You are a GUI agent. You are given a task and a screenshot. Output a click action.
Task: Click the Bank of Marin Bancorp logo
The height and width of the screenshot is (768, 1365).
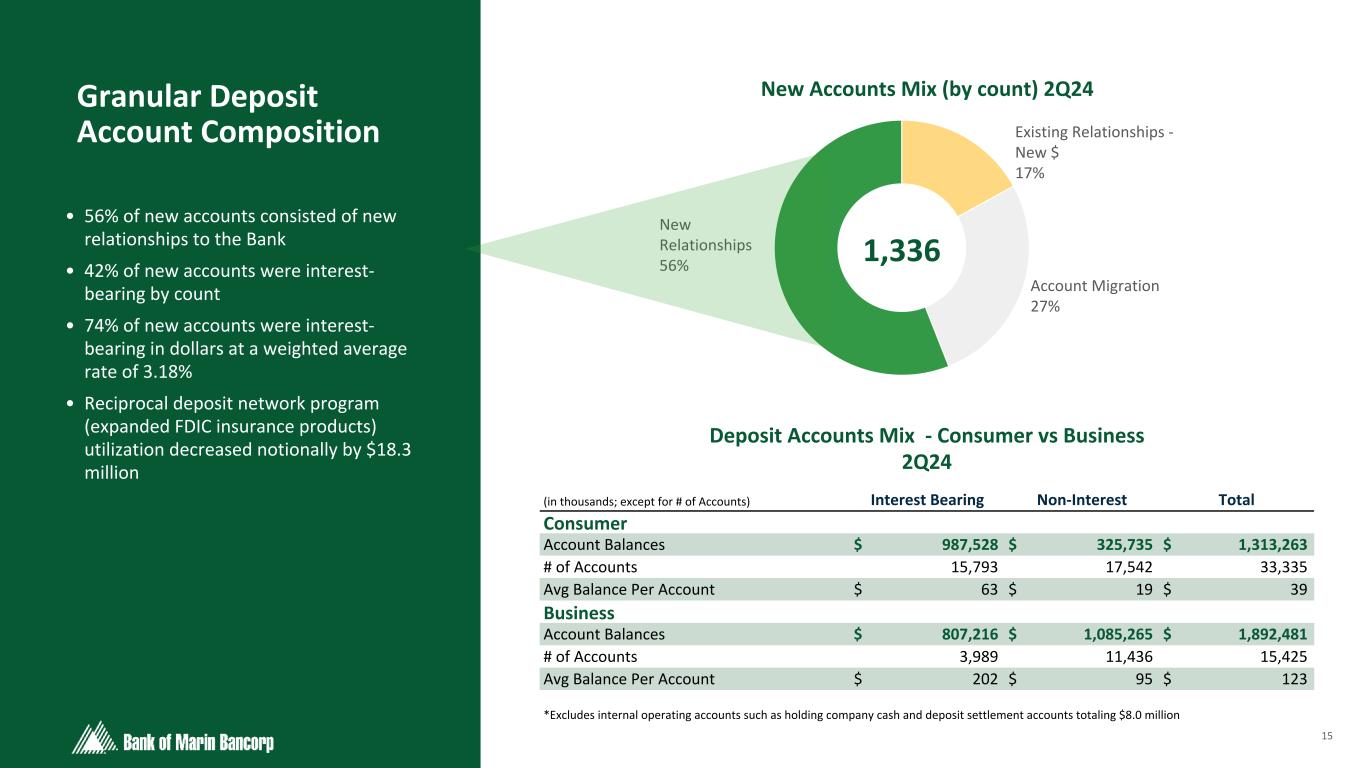pyautogui.click(x=173, y=741)
